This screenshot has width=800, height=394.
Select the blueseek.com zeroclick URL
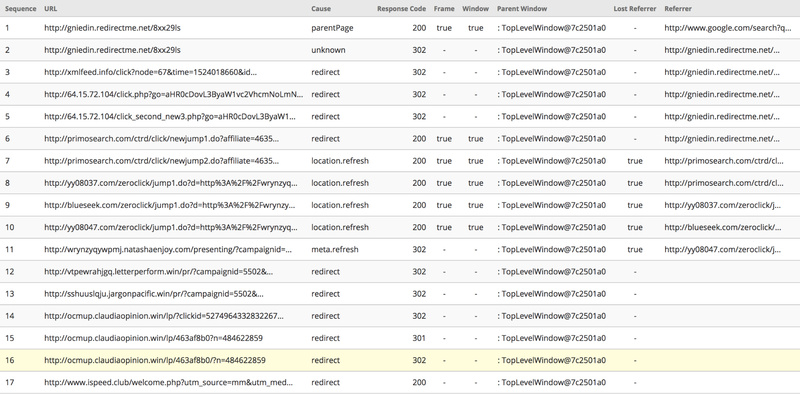170,205
